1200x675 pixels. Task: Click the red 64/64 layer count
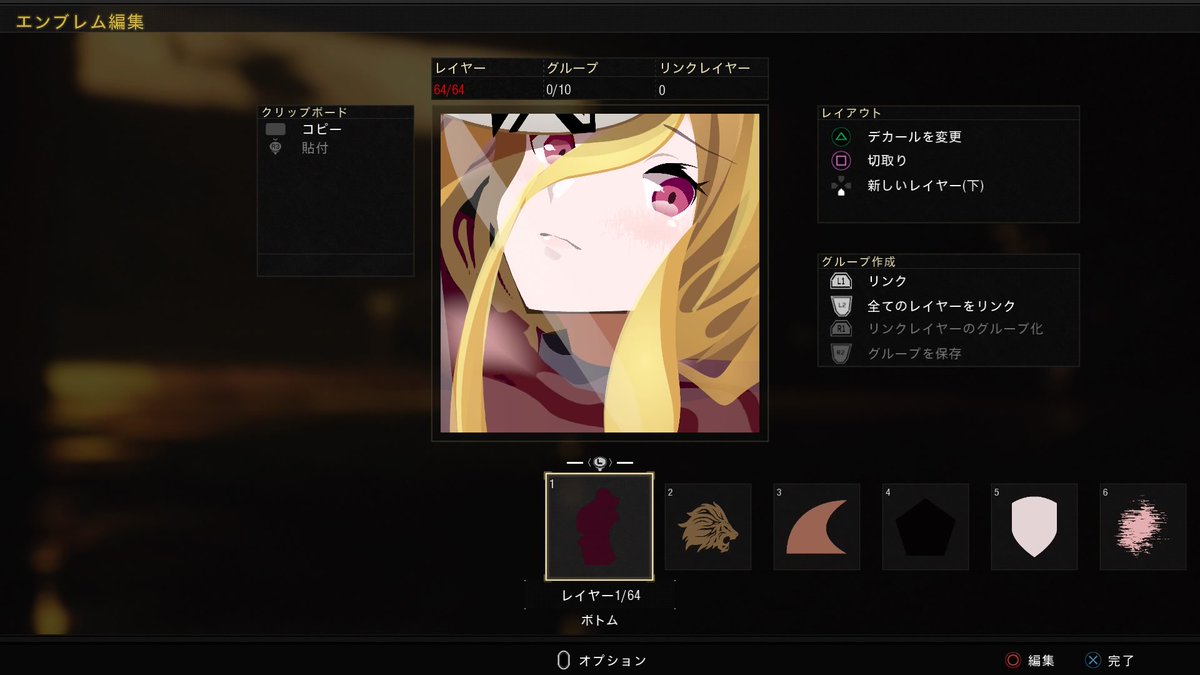[x=449, y=90]
